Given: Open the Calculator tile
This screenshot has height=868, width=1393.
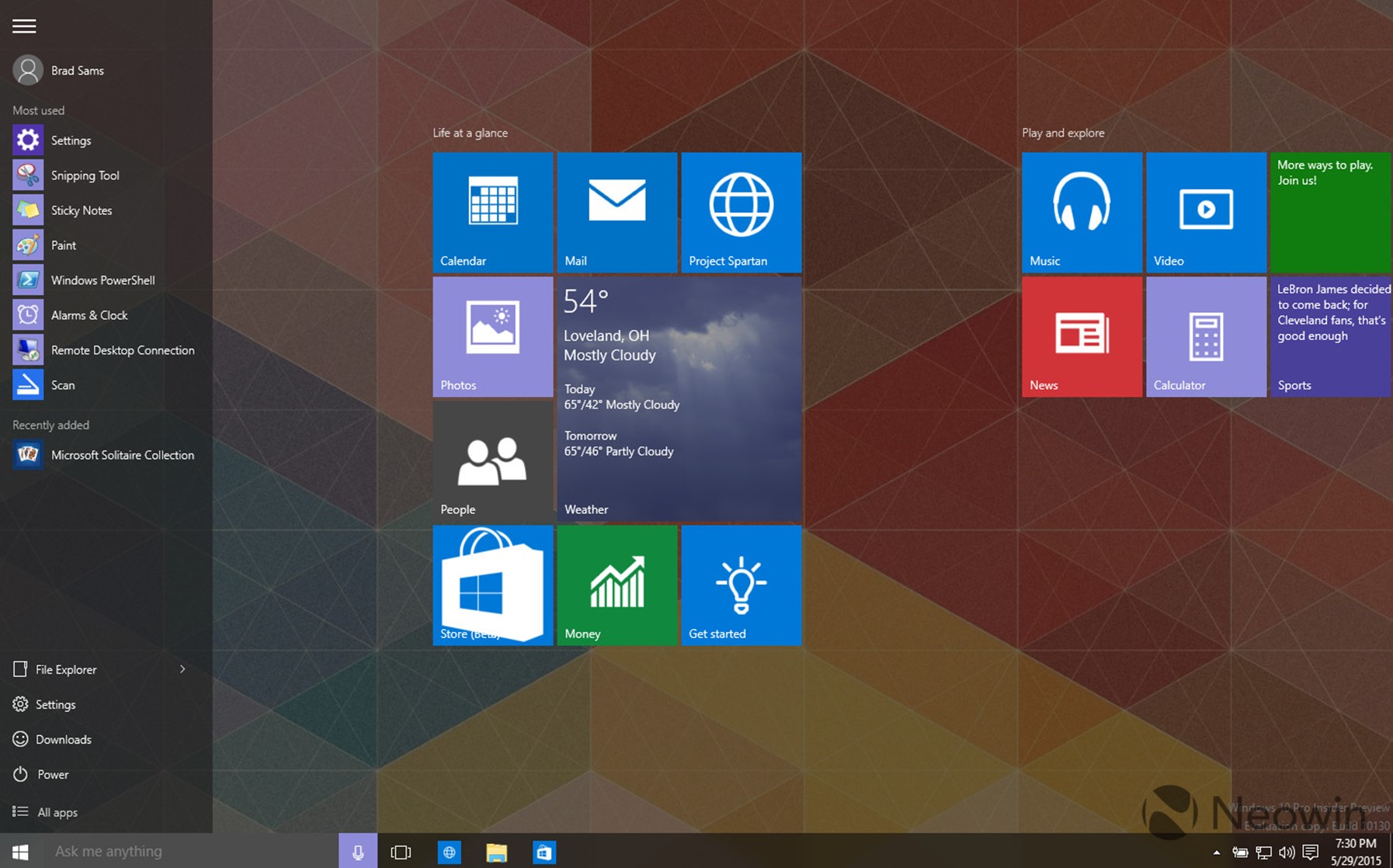Looking at the screenshot, I should click(x=1205, y=335).
